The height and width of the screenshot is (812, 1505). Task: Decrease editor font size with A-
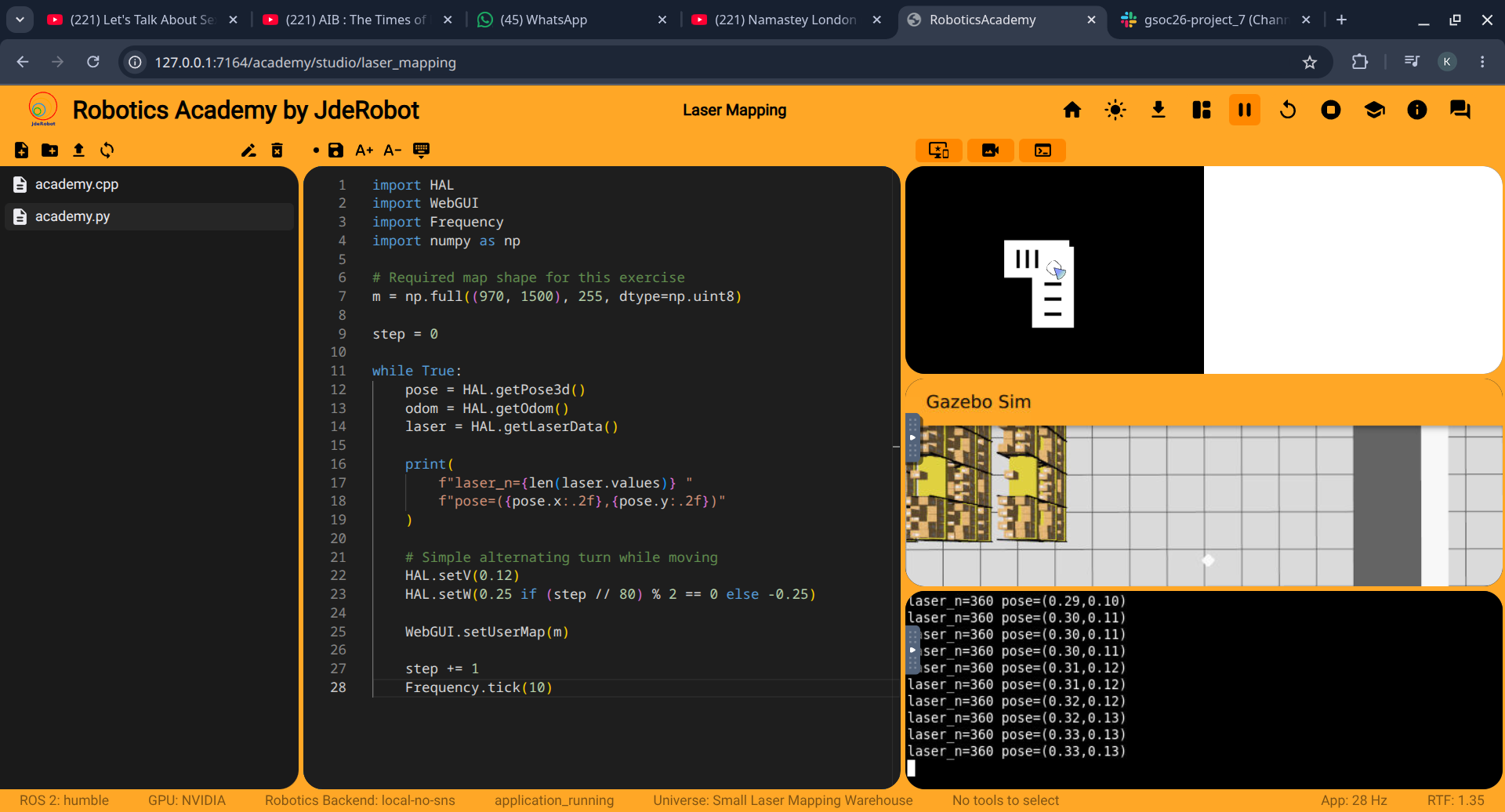[393, 150]
